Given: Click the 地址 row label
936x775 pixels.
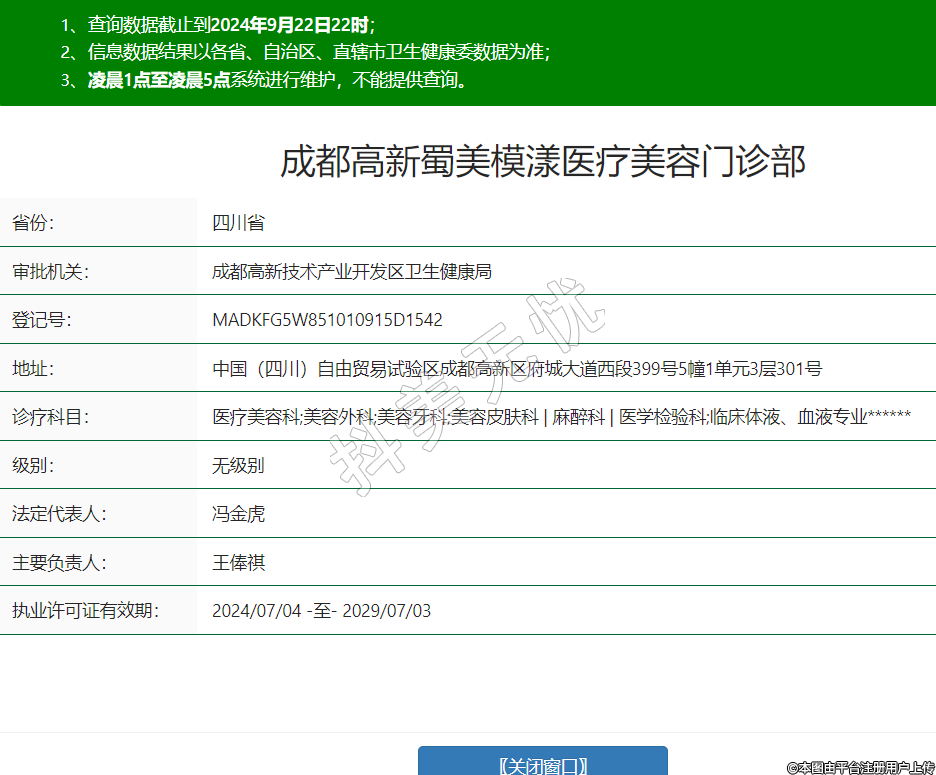Looking at the screenshot, I should click(32, 369).
